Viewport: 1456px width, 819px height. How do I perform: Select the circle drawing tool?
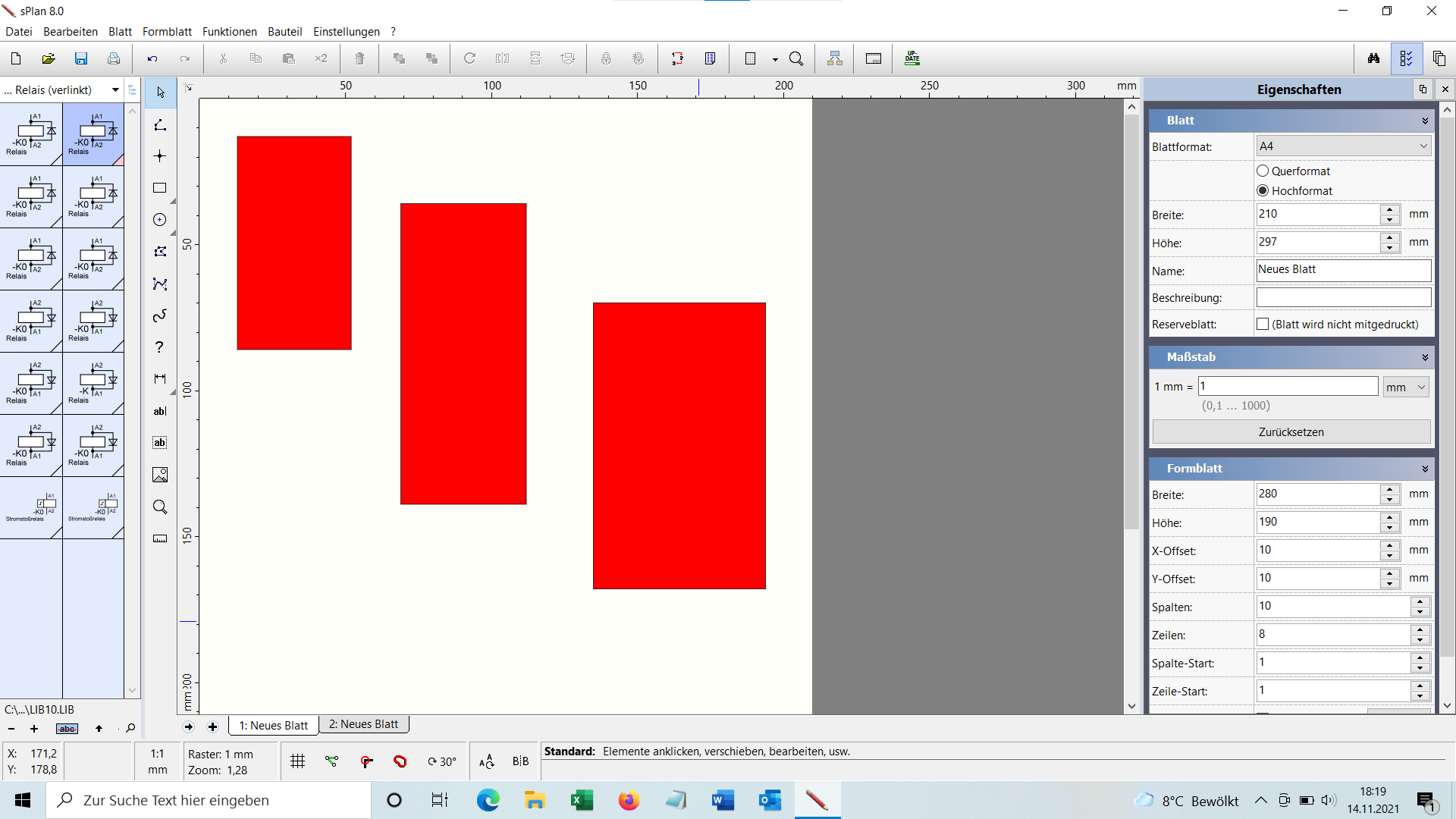click(160, 220)
